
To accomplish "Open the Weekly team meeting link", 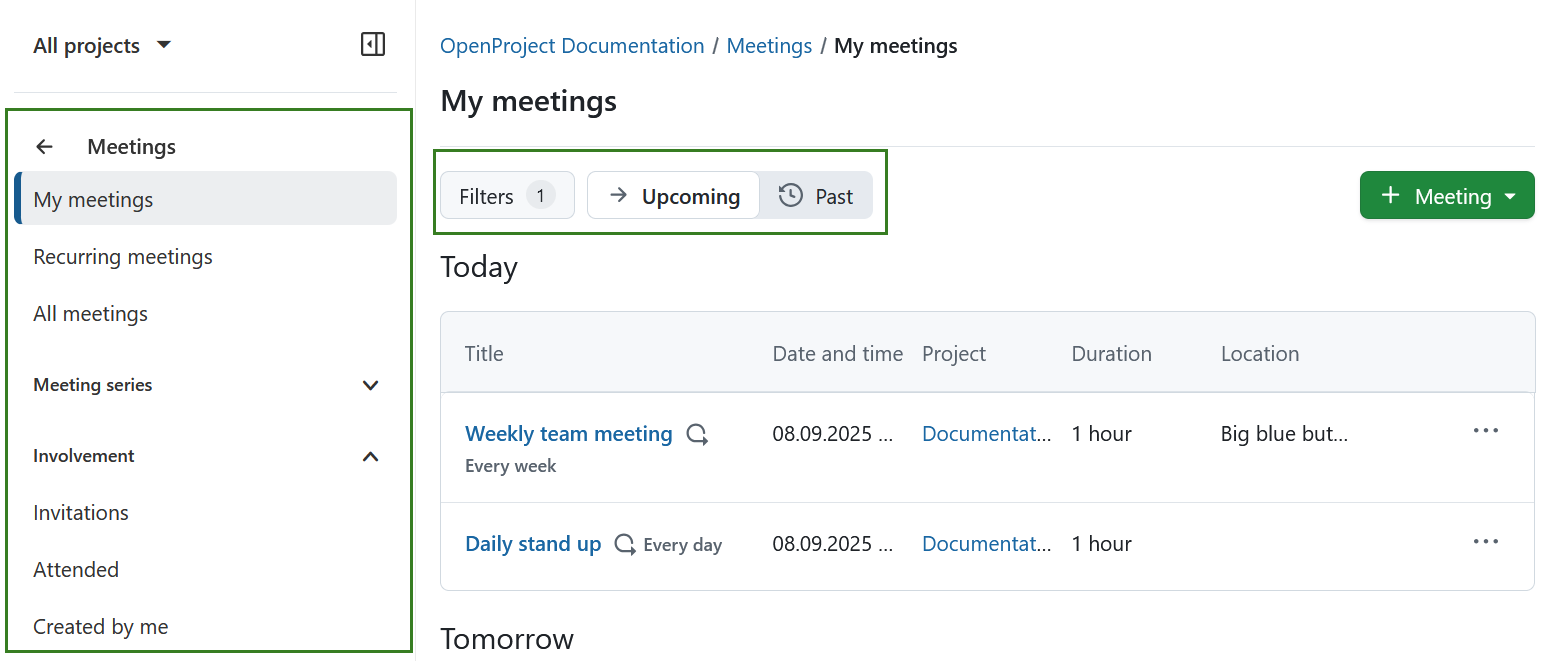I will [568, 433].
